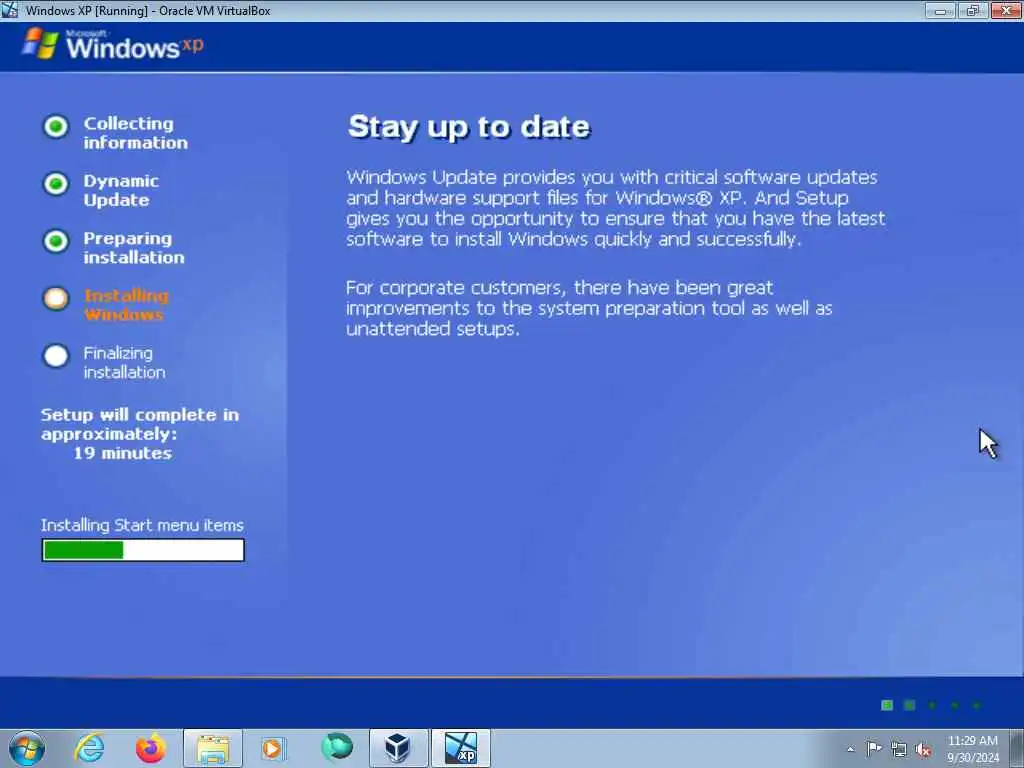Open Windows Explorer folder icon in taskbar
The height and width of the screenshot is (768, 1024).
[213, 748]
